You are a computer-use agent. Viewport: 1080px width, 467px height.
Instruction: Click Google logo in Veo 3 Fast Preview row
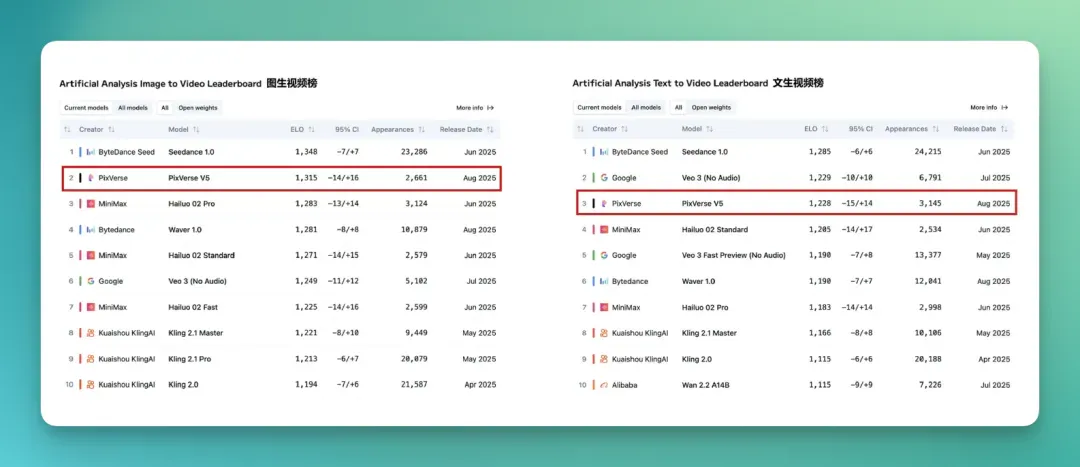(604, 256)
